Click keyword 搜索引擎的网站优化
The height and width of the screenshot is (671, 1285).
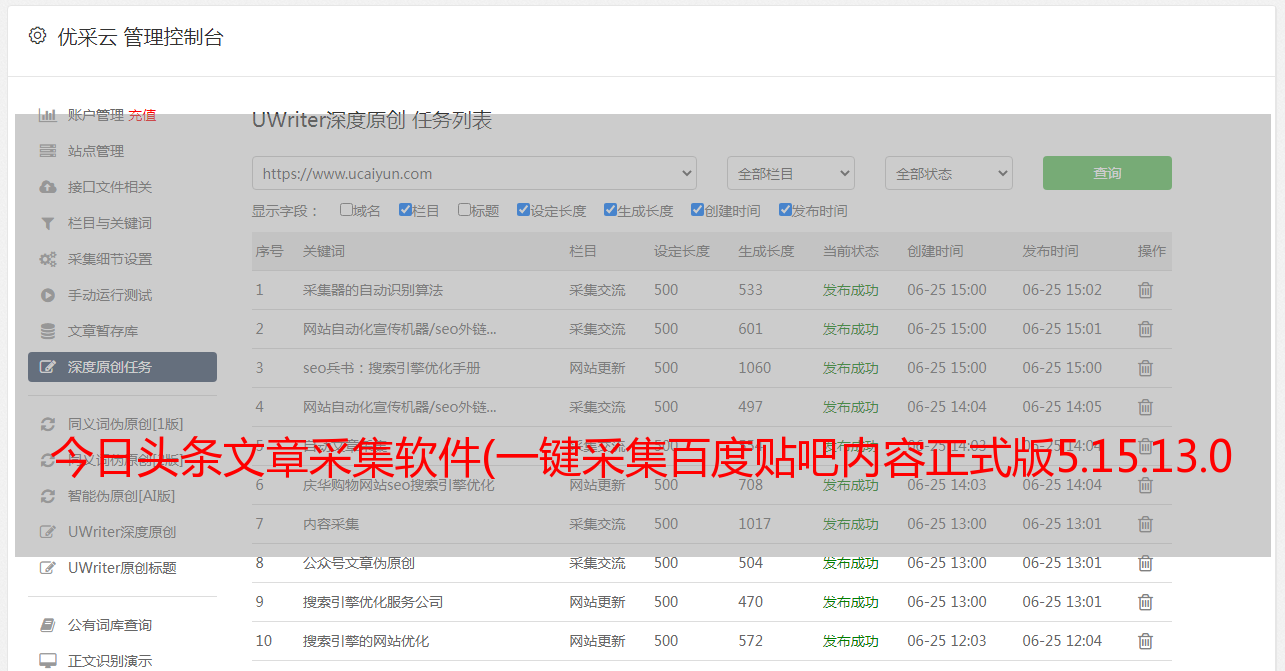click(366, 641)
